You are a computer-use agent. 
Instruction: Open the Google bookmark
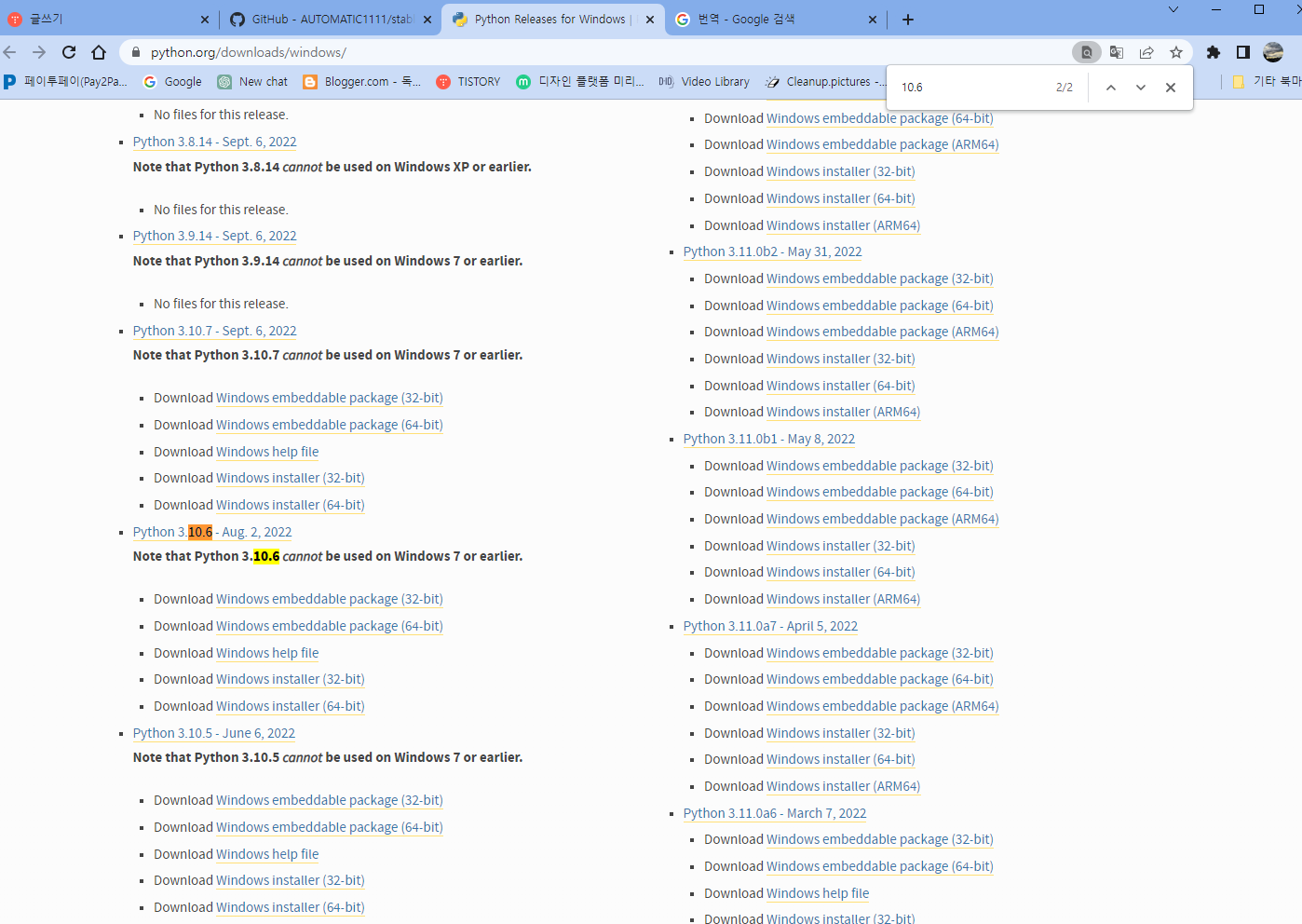pyautogui.click(x=172, y=82)
